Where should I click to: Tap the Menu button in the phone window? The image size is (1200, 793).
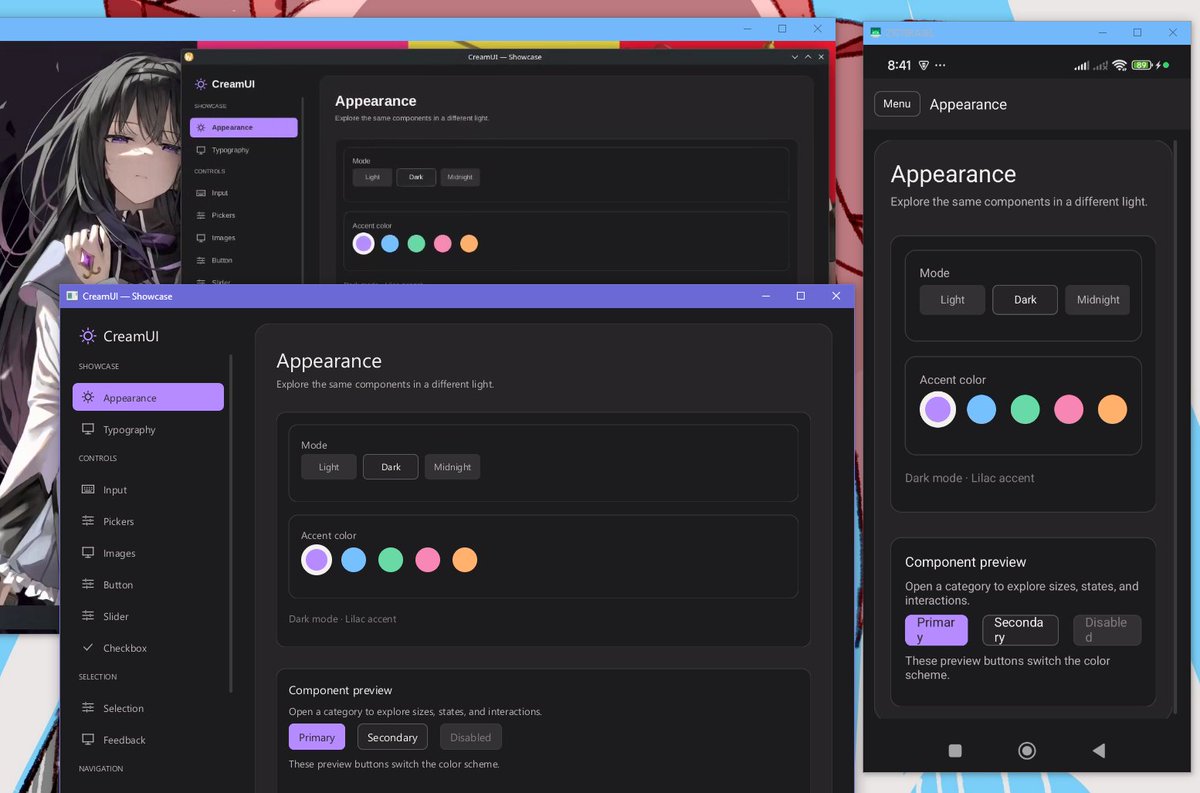click(x=897, y=104)
